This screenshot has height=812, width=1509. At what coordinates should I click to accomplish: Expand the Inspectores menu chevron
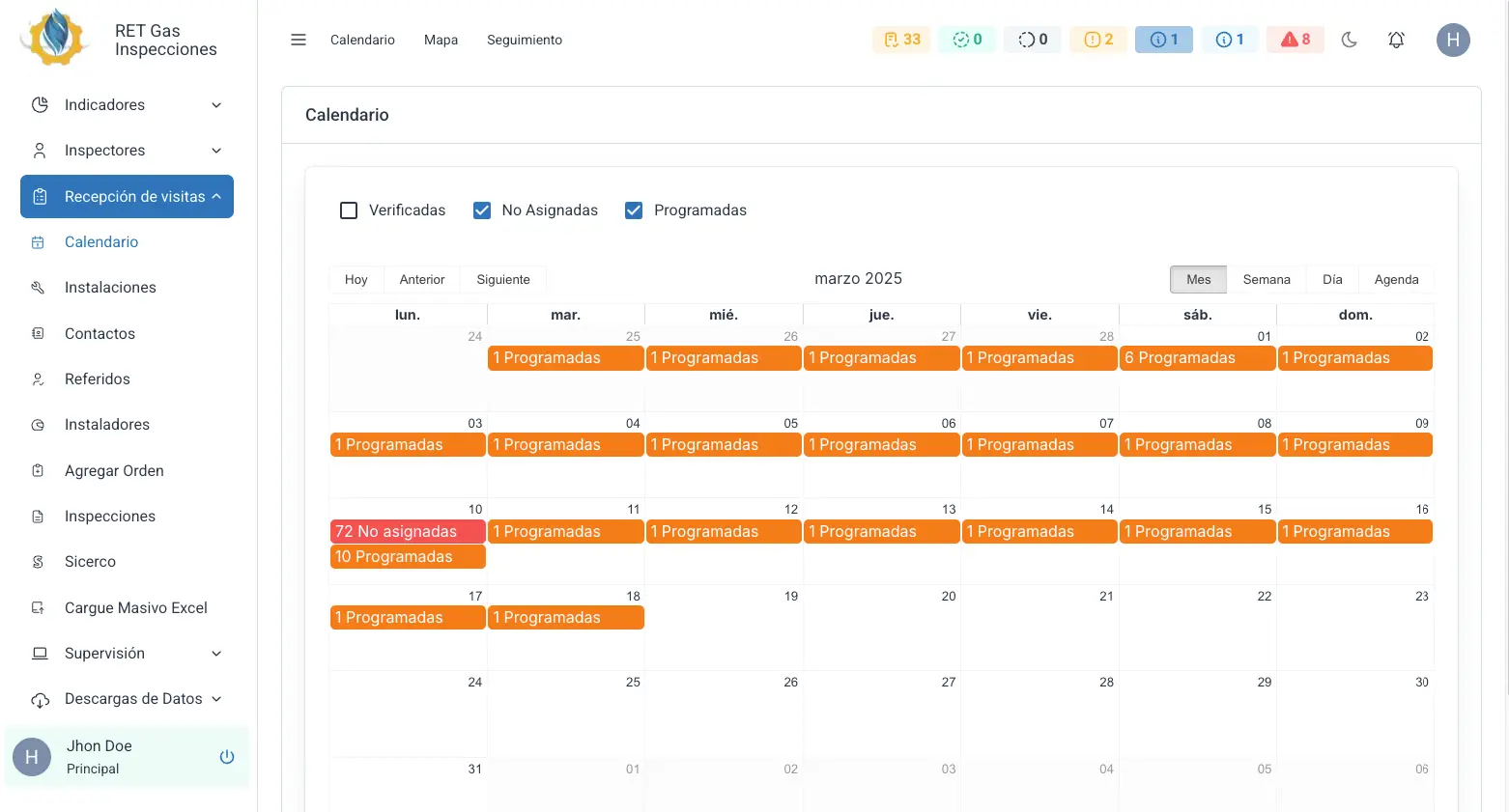[x=216, y=151]
